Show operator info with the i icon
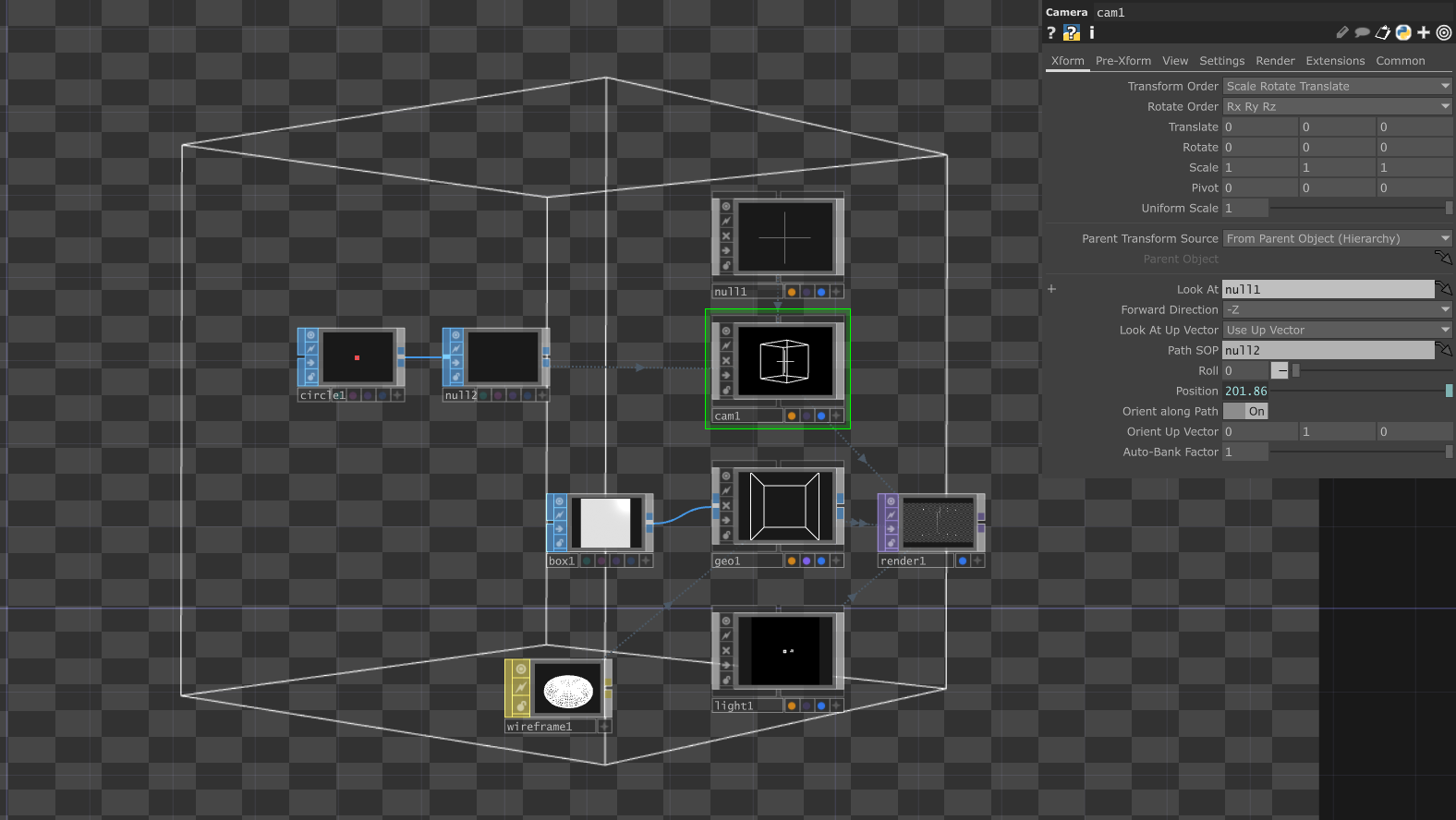Image resolution: width=1456 pixels, height=820 pixels. (1091, 33)
